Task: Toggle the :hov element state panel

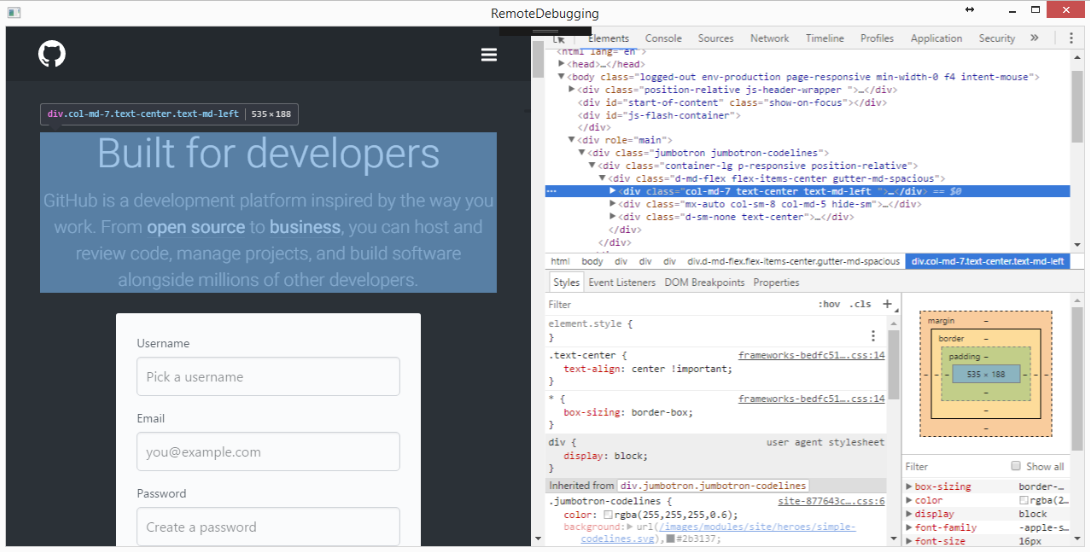Action: 829,304
